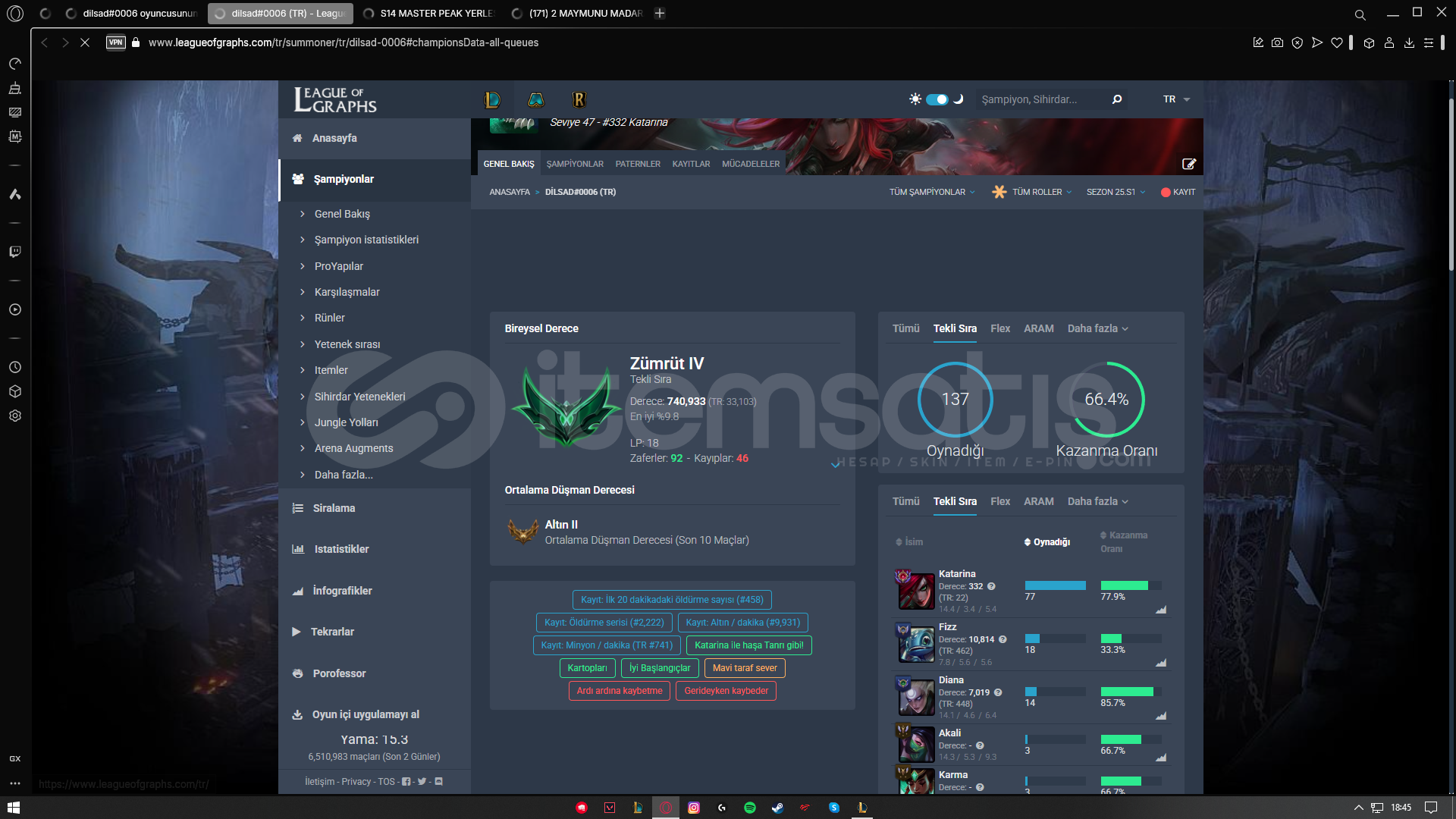Open Instagram from the taskbar
1456x819 pixels.
(694, 808)
